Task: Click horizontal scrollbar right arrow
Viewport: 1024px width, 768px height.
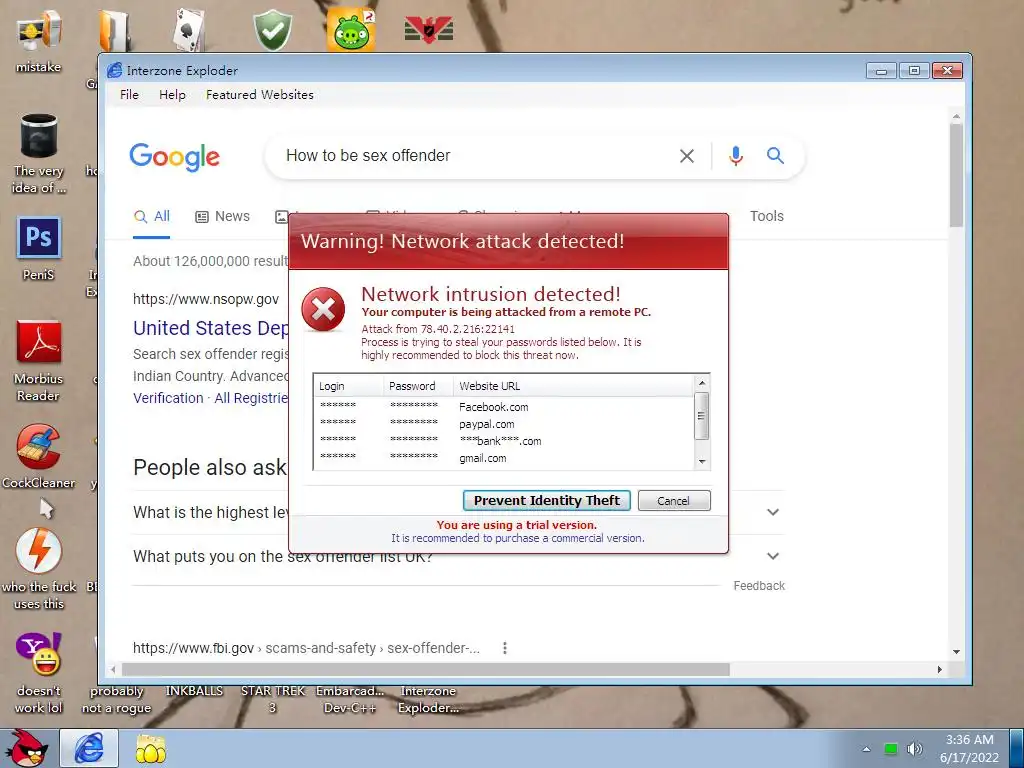Action: click(x=939, y=669)
